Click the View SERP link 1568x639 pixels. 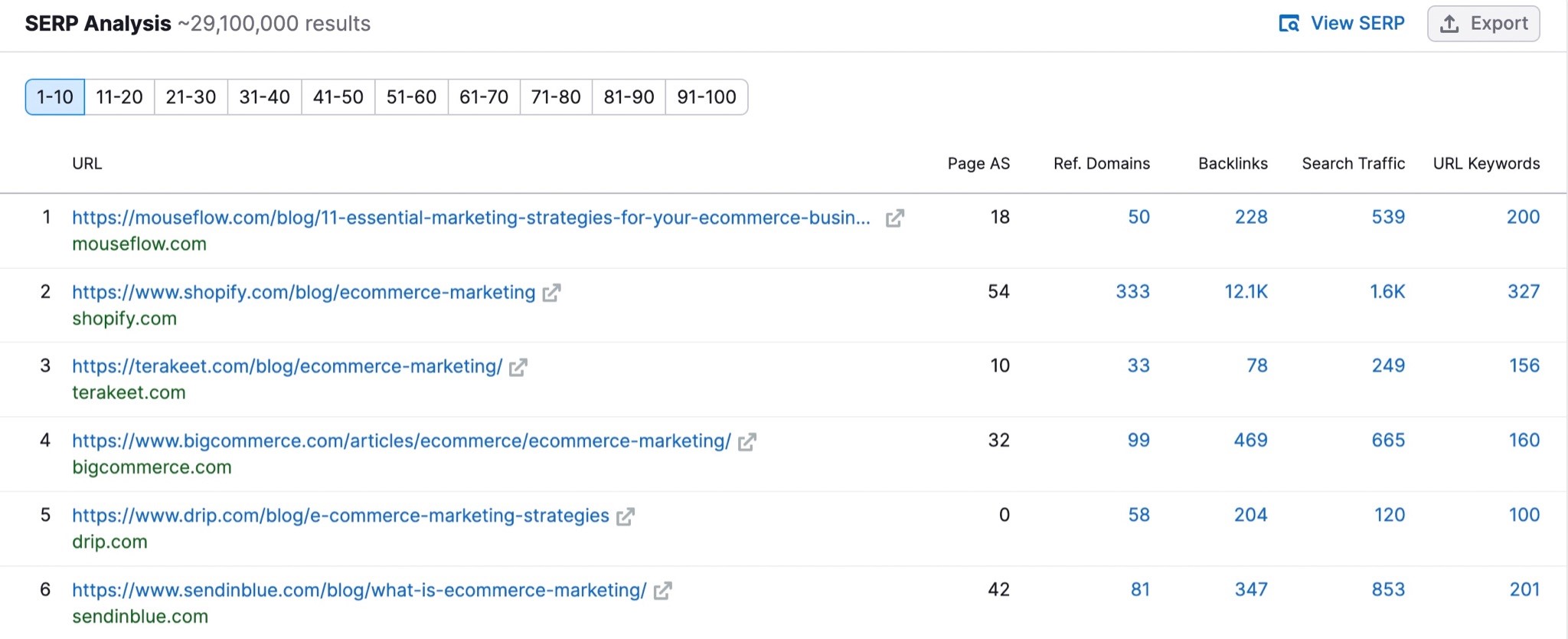[1342, 24]
